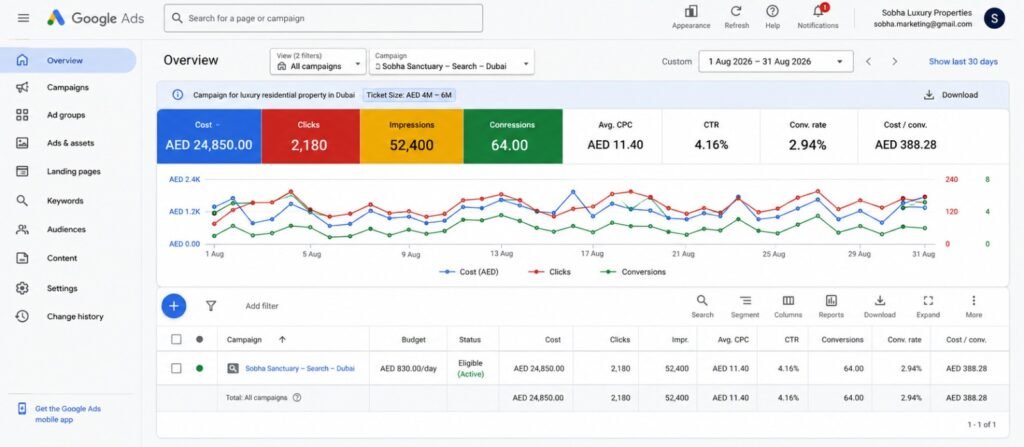This screenshot has width=1024, height=447.
Task: Toggle Cost (AED) legend entry
Action: [469, 272]
